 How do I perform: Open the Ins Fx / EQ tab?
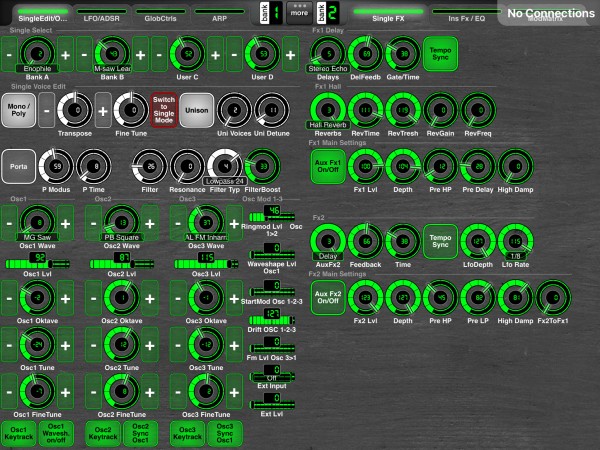point(466,15)
